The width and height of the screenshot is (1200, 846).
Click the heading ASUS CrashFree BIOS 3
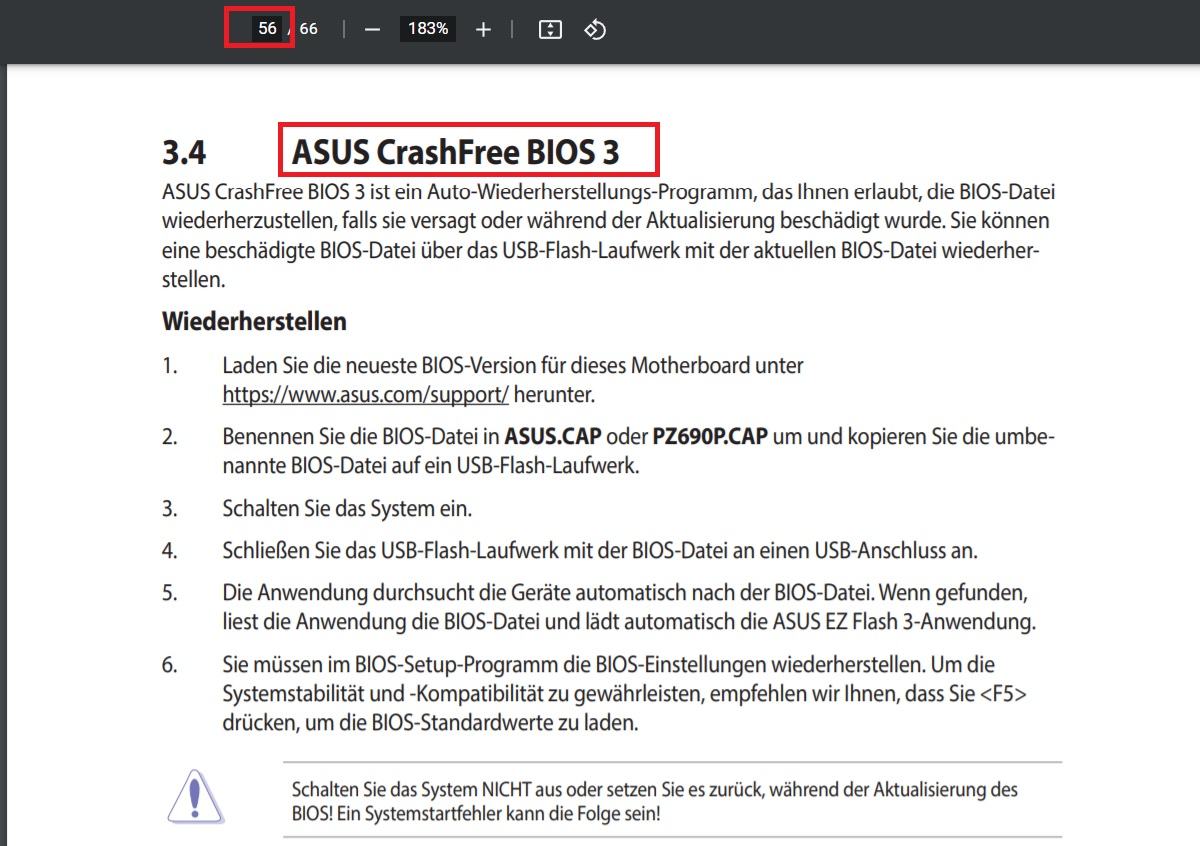pyautogui.click(x=456, y=152)
